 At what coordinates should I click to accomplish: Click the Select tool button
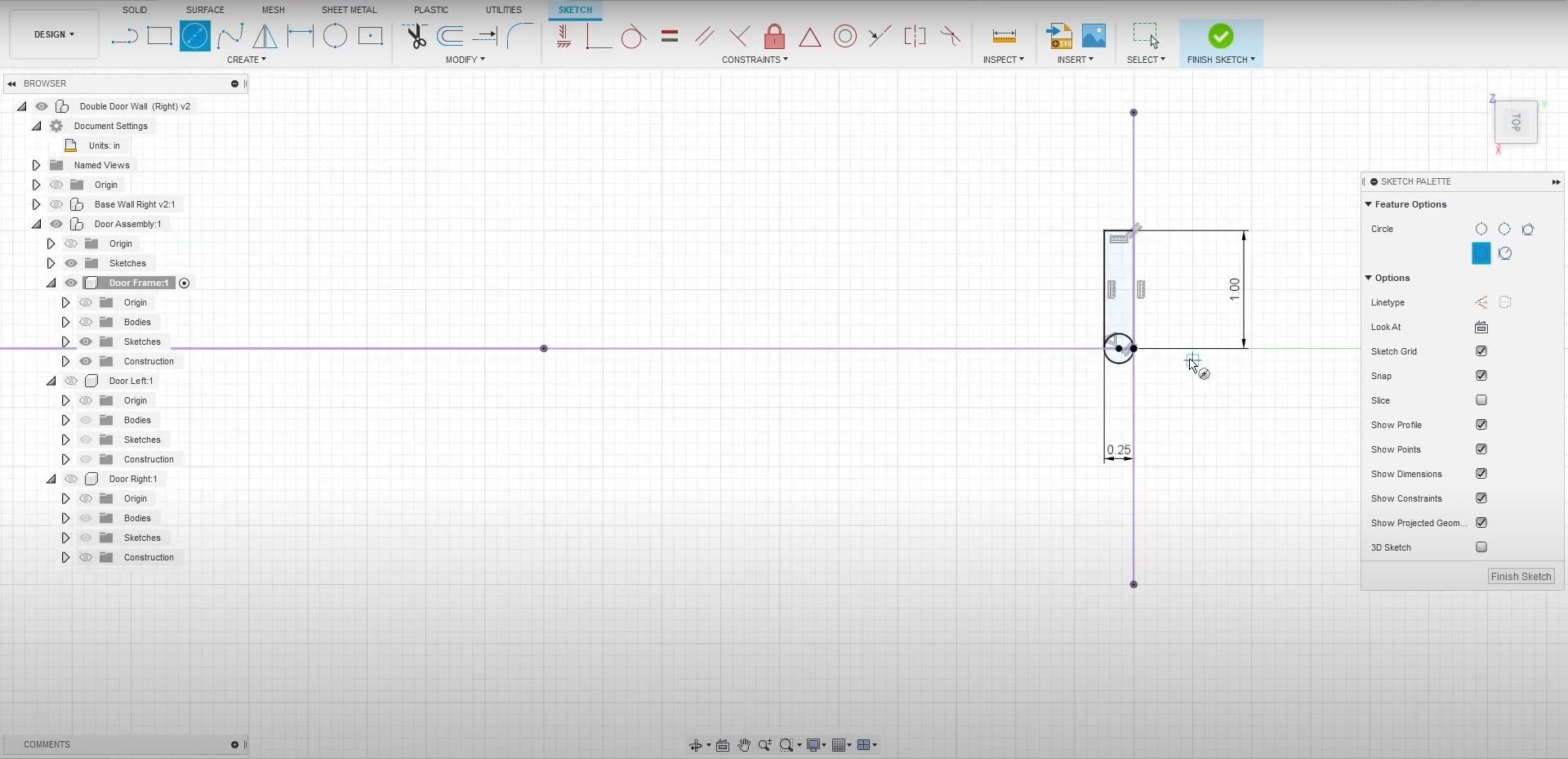pyautogui.click(x=1146, y=36)
